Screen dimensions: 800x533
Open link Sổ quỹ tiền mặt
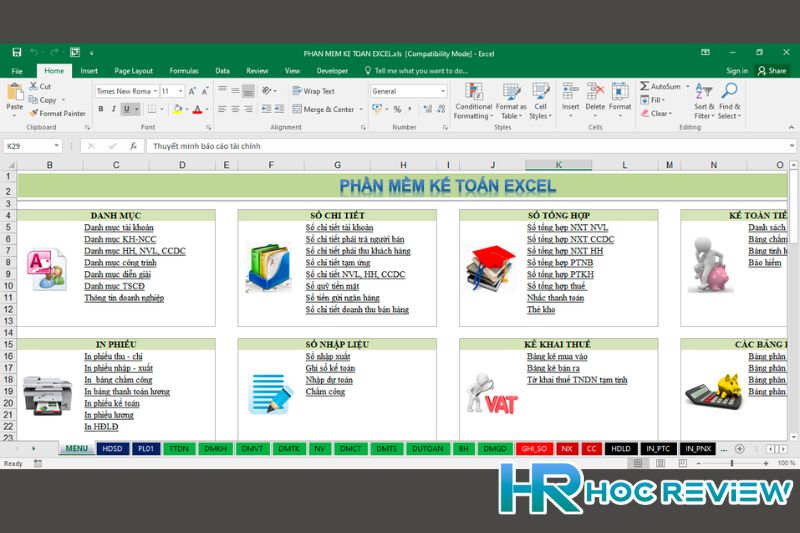pos(332,286)
